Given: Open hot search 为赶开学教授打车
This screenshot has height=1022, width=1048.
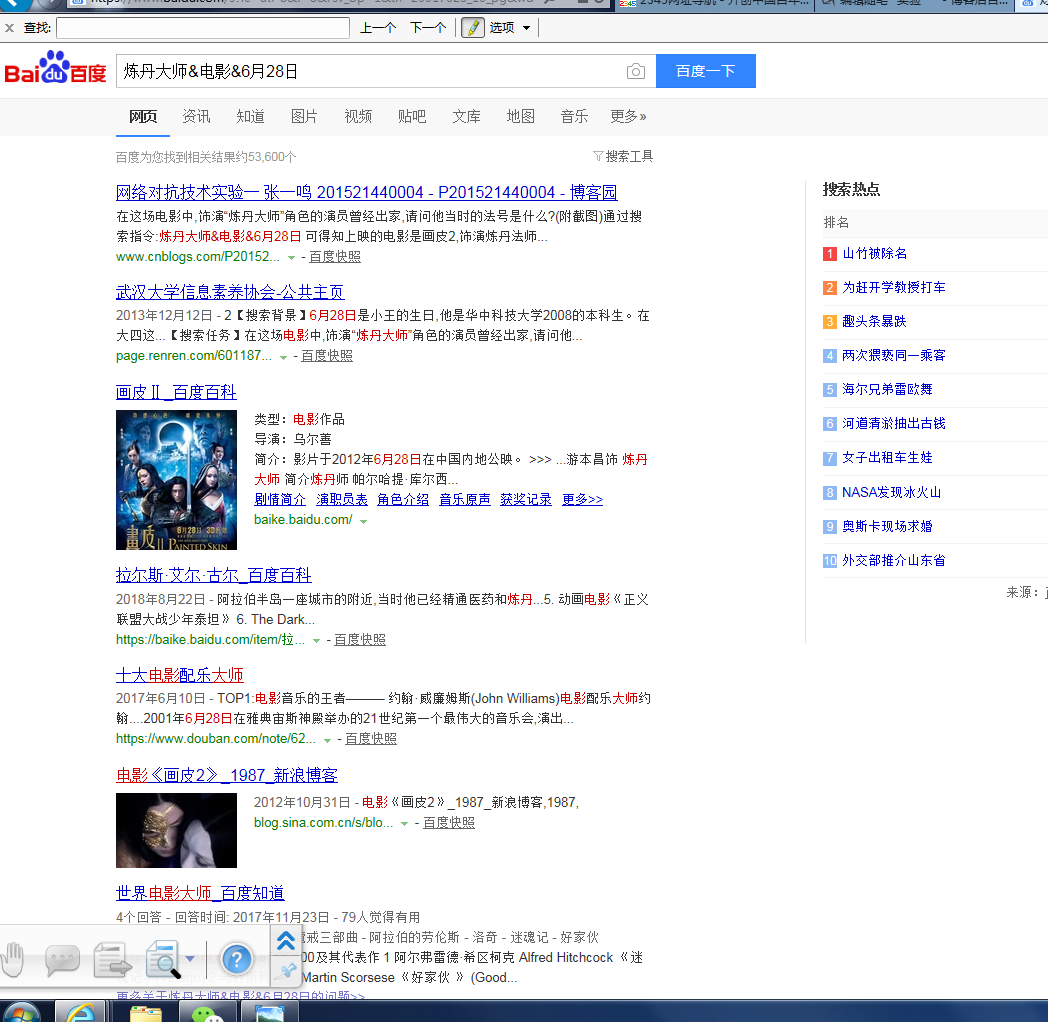Looking at the screenshot, I should (x=894, y=287).
